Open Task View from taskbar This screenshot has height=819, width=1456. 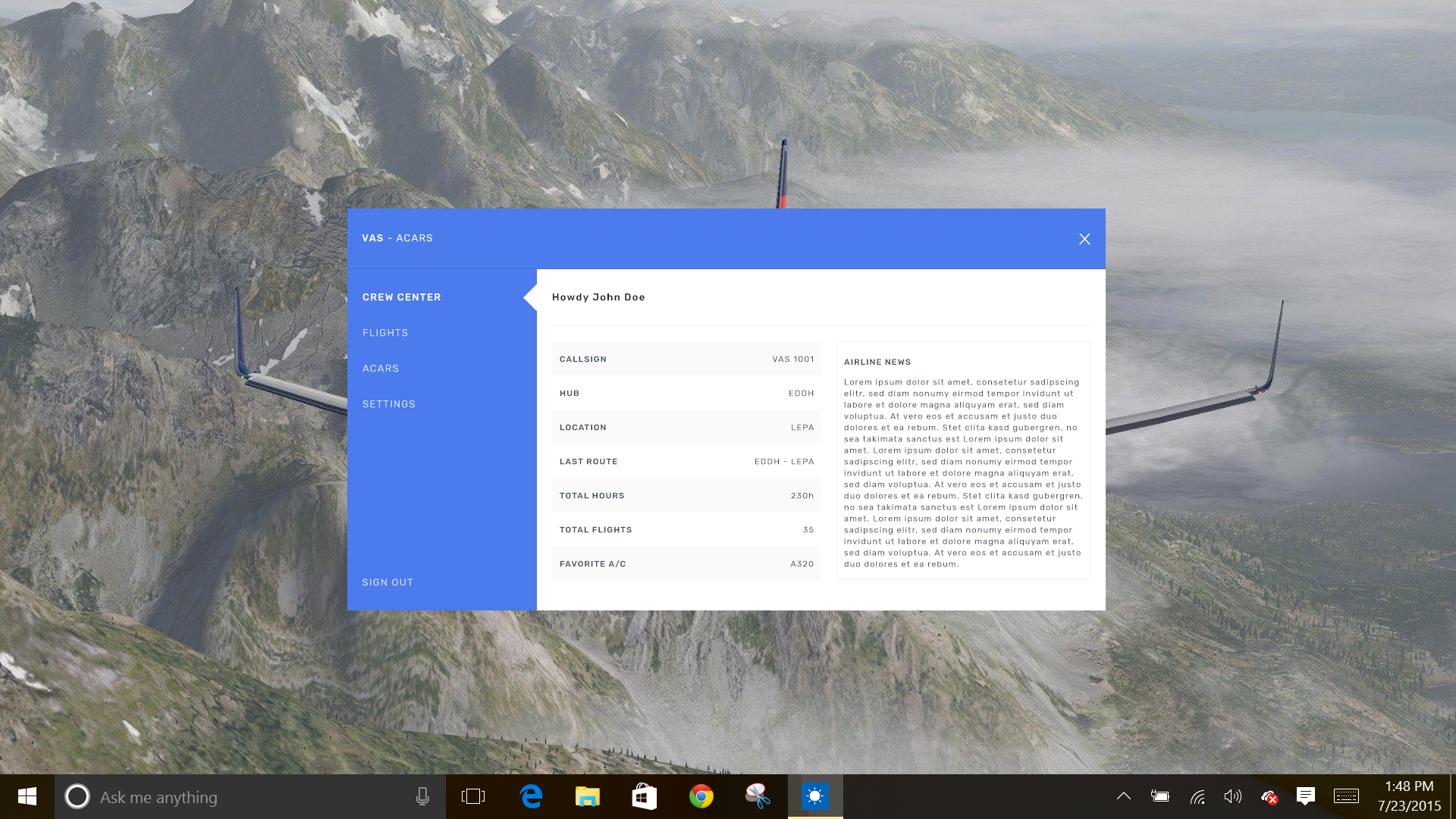(473, 796)
